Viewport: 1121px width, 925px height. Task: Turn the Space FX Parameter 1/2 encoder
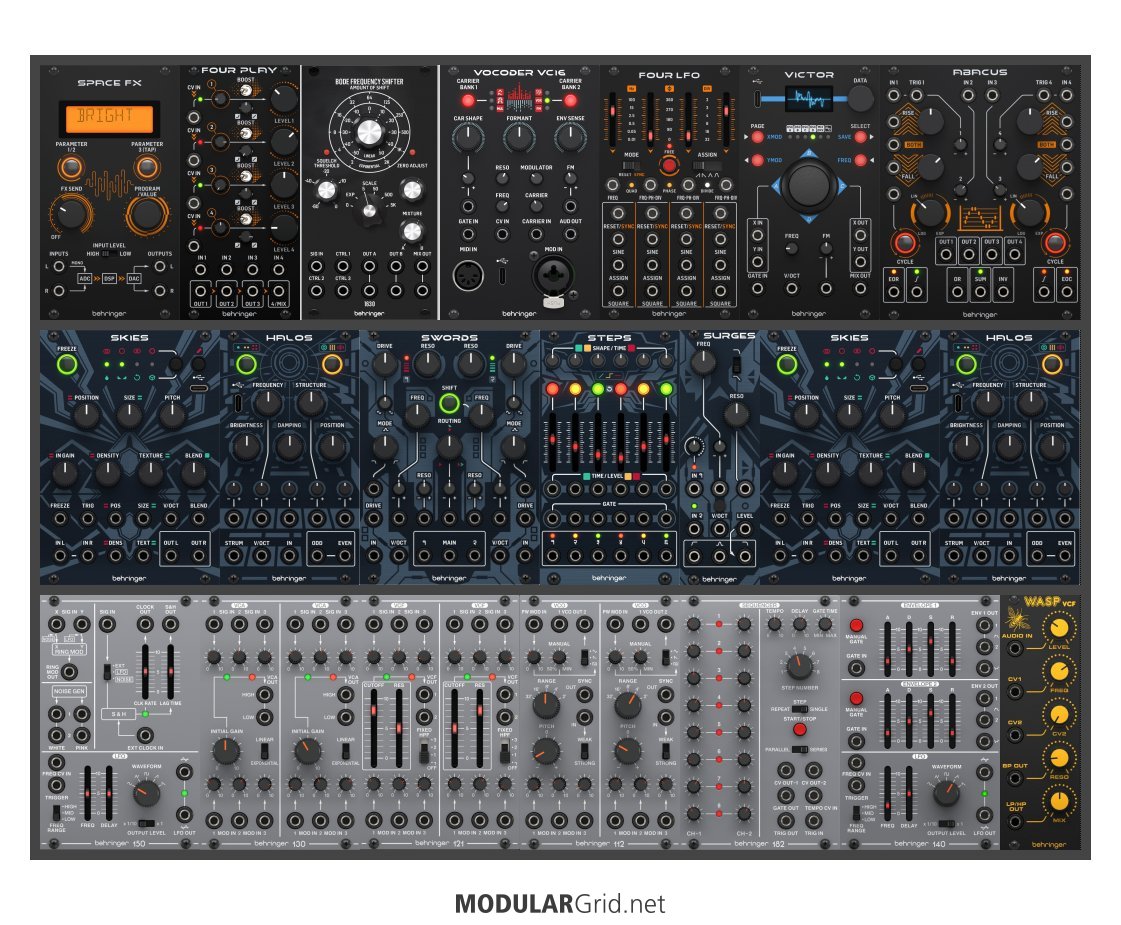point(70,167)
